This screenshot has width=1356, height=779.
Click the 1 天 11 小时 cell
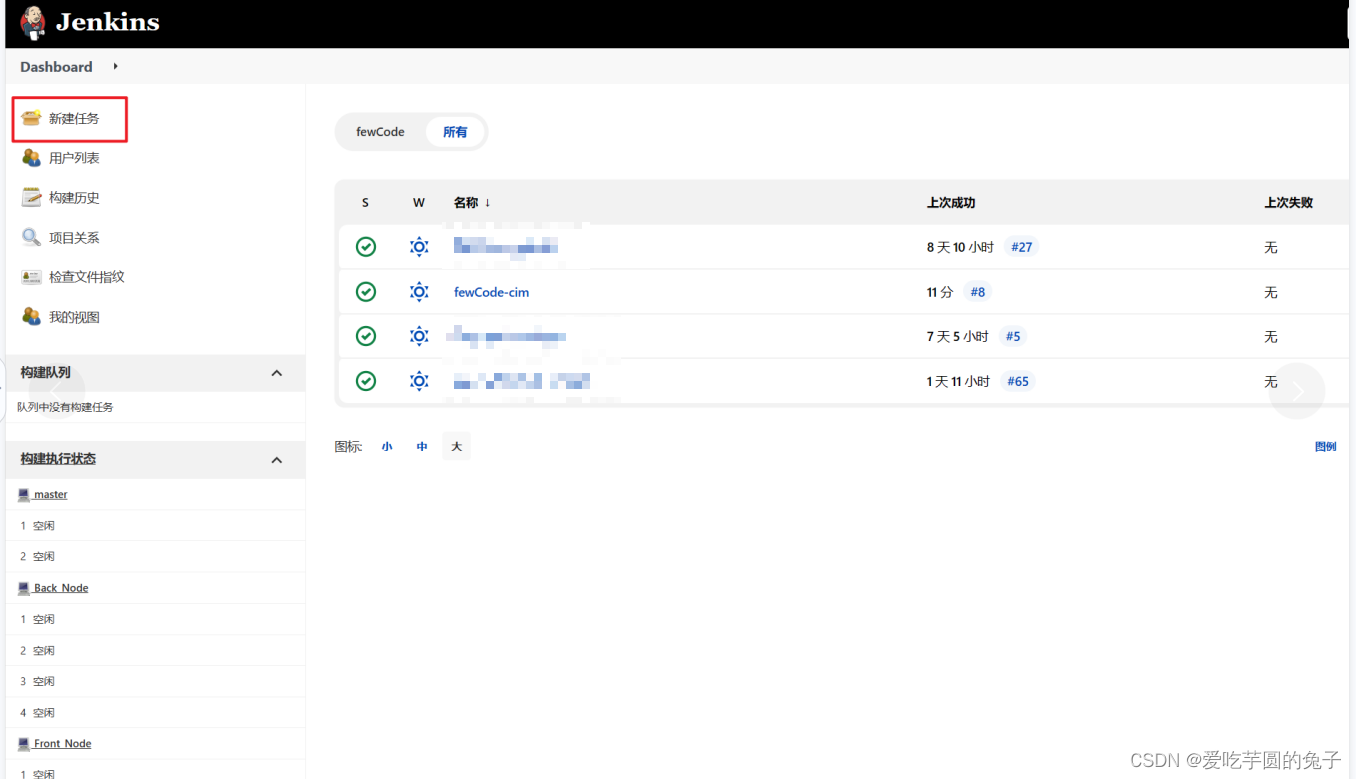[958, 381]
